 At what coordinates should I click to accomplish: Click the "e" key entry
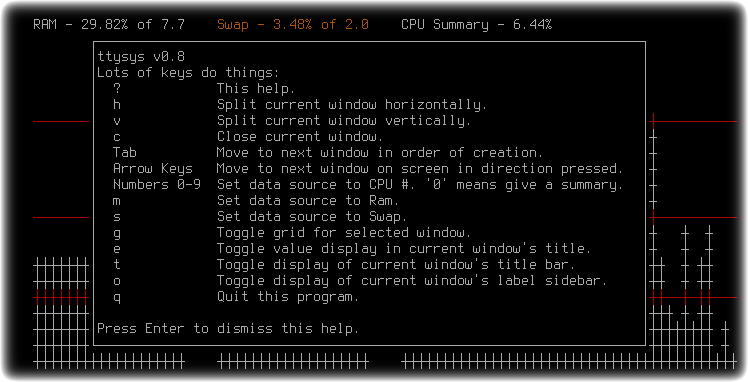click(x=117, y=249)
